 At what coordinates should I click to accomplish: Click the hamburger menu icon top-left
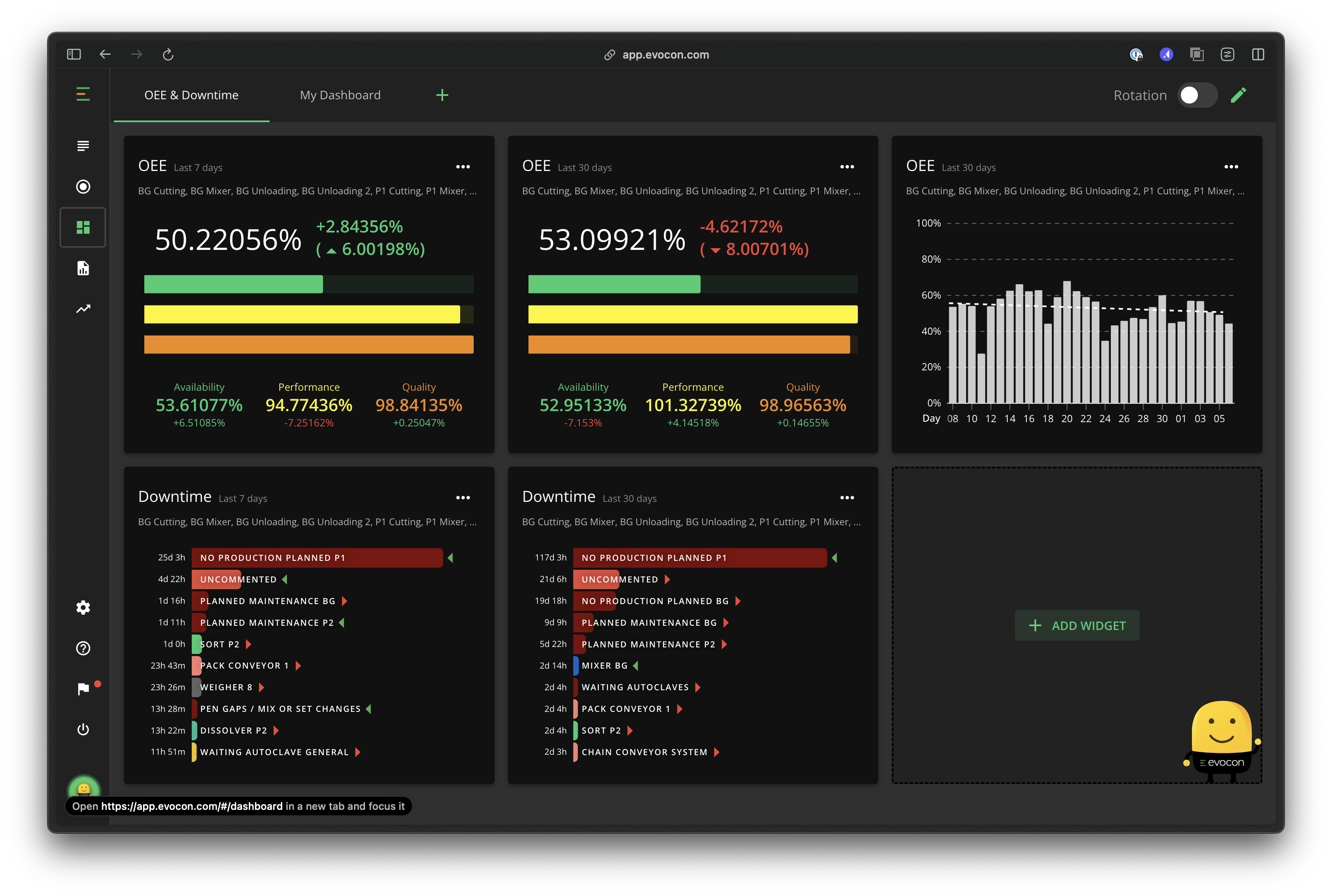(x=83, y=94)
